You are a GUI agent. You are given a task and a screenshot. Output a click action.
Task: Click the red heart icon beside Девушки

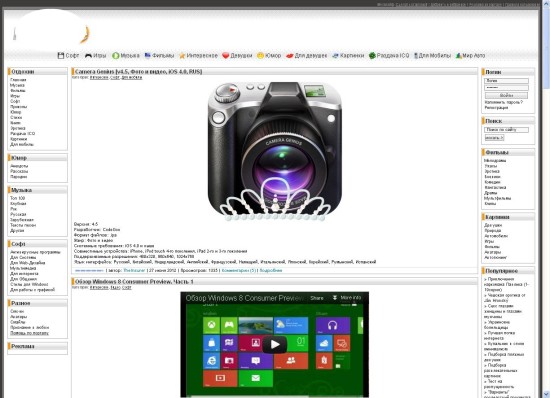(x=226, y=55)
